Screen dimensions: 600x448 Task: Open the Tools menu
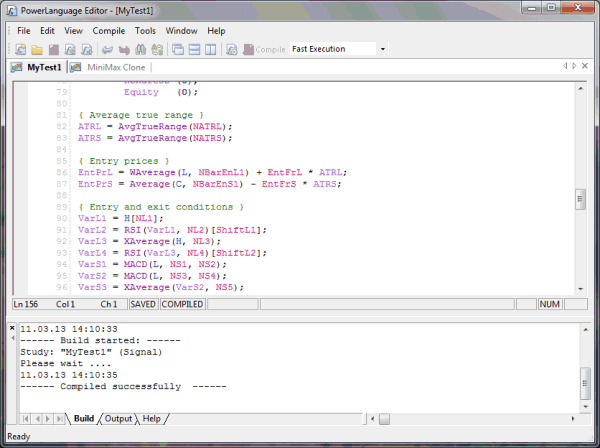(x=145, y=31)
